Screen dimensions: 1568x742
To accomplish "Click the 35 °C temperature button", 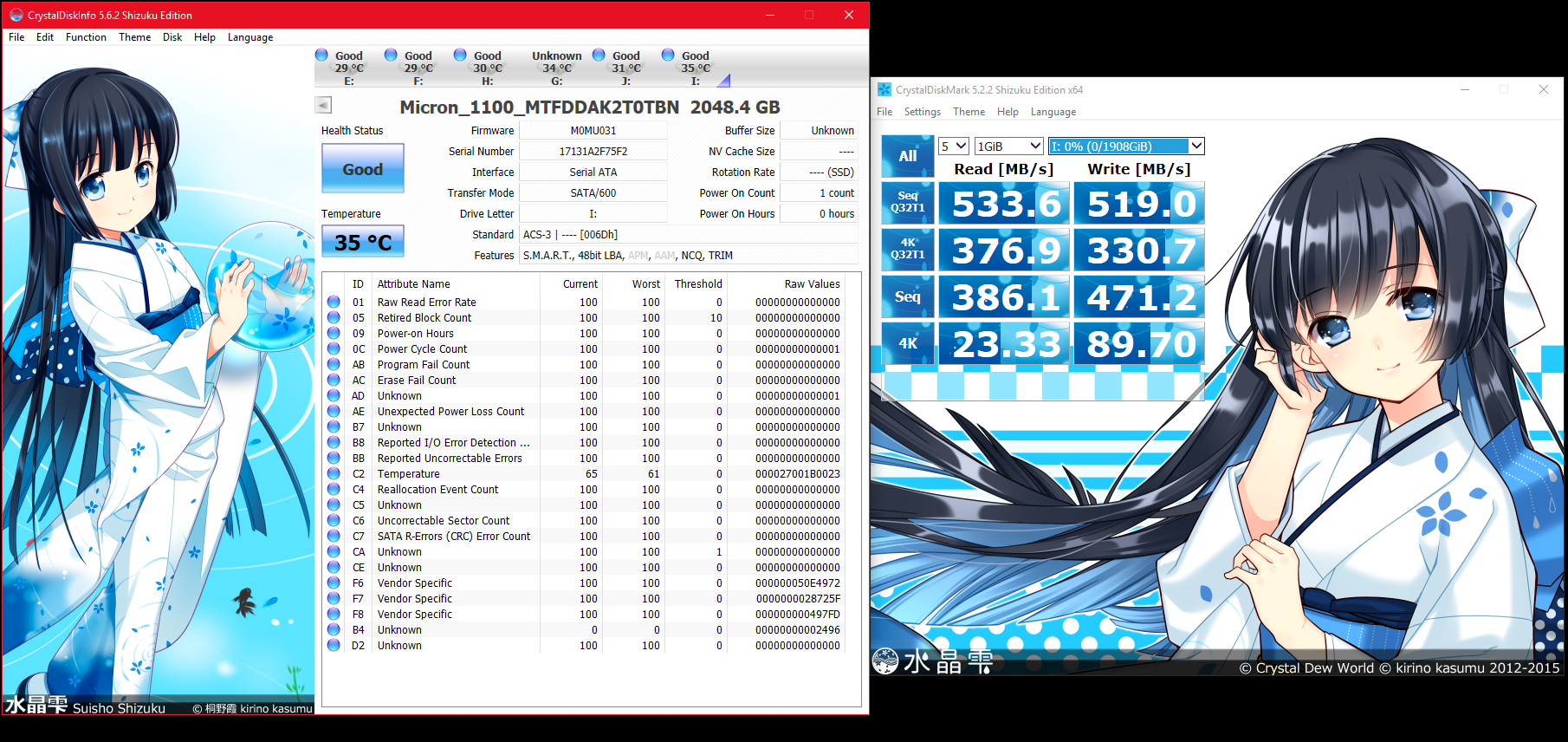I will point(363,242).
